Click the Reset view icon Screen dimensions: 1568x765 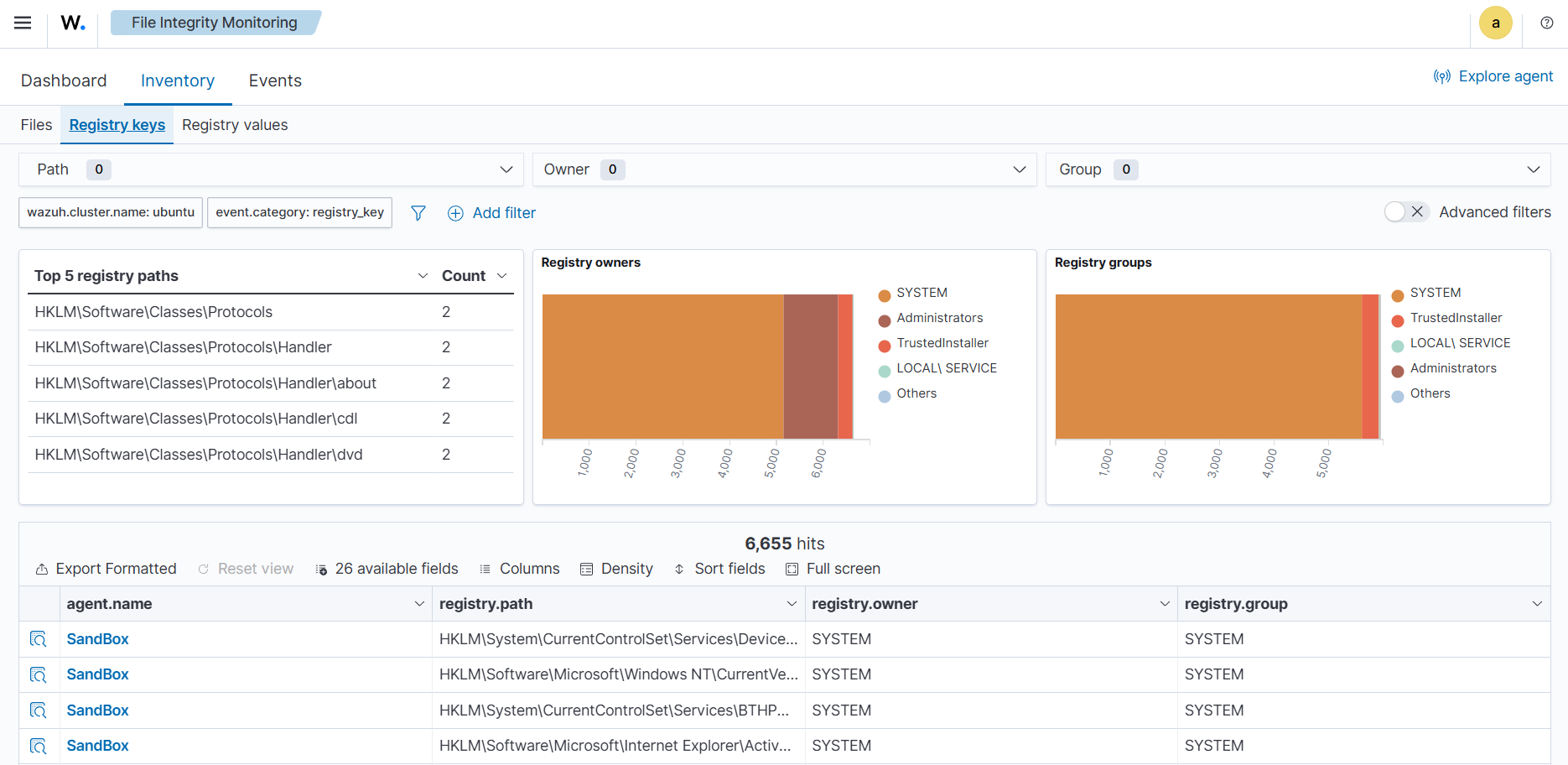[204, 570]
